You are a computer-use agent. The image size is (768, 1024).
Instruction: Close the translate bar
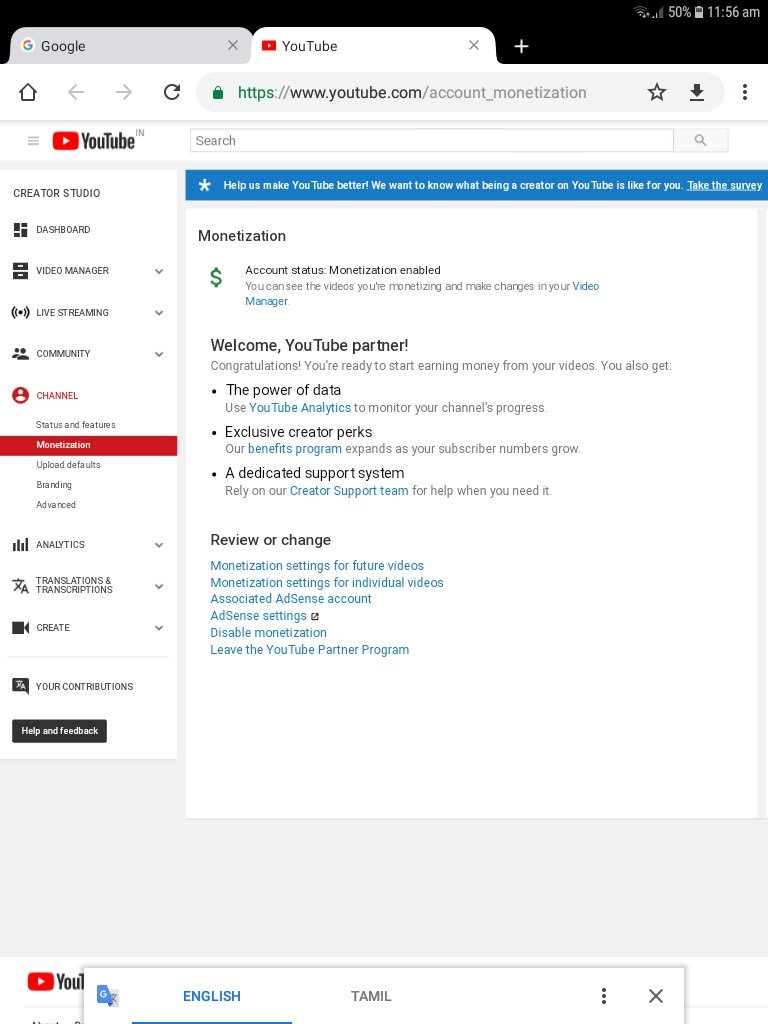coord(656,996)
